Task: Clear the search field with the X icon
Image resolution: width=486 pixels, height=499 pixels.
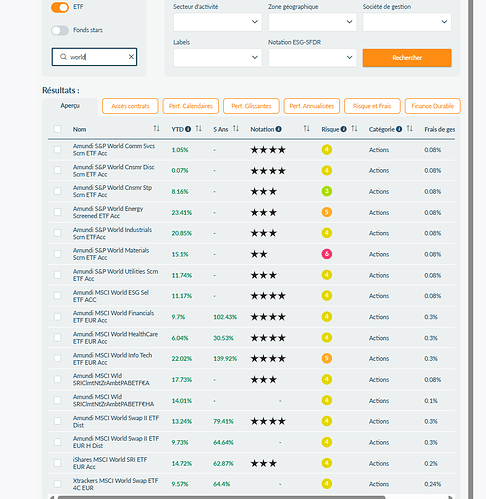Action: pyautogui.click(x=131, y=57)
